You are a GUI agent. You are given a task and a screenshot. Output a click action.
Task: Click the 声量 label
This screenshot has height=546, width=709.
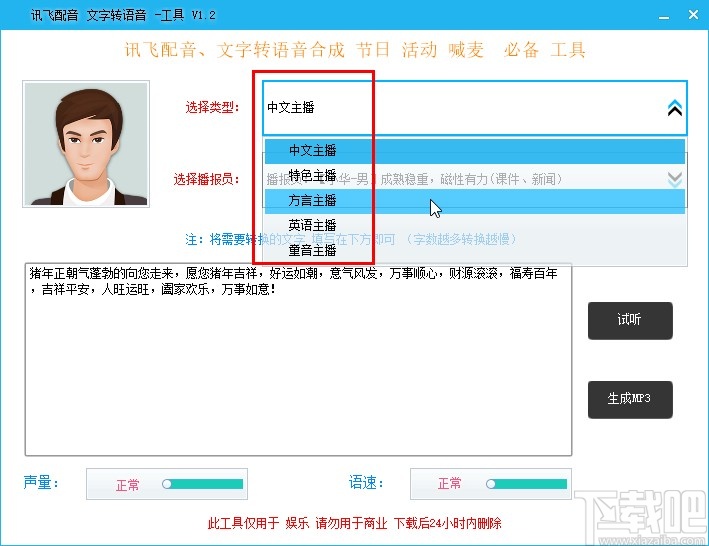point(41,483)
